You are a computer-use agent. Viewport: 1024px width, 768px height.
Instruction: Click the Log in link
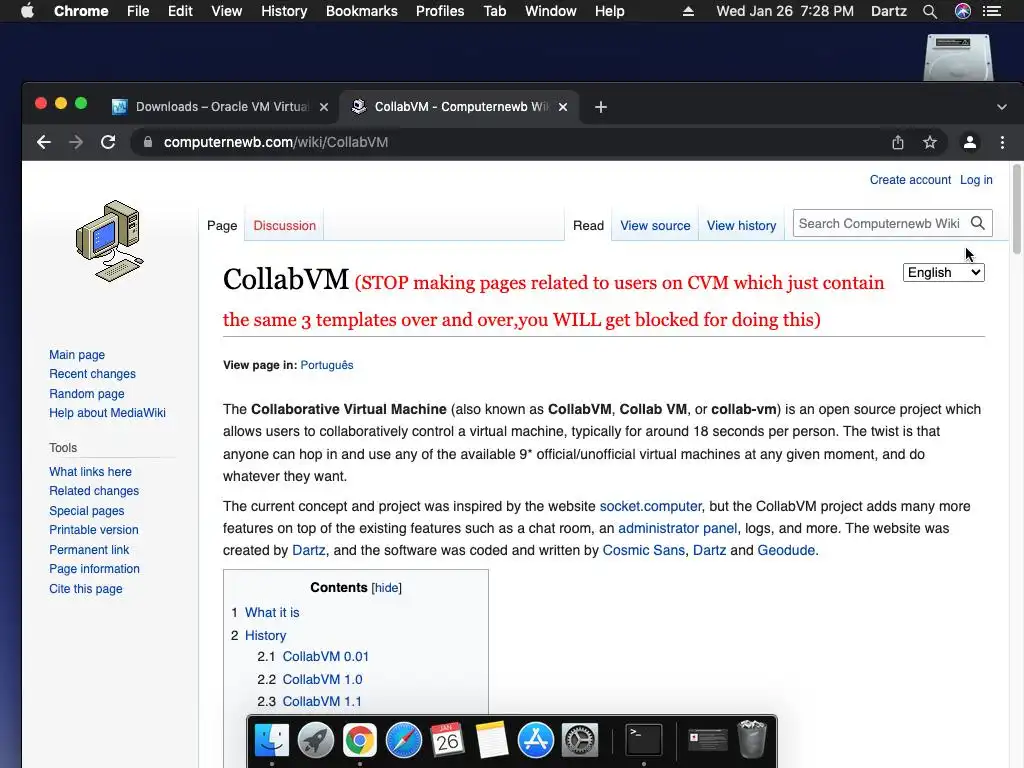click(x=976, y=180)
